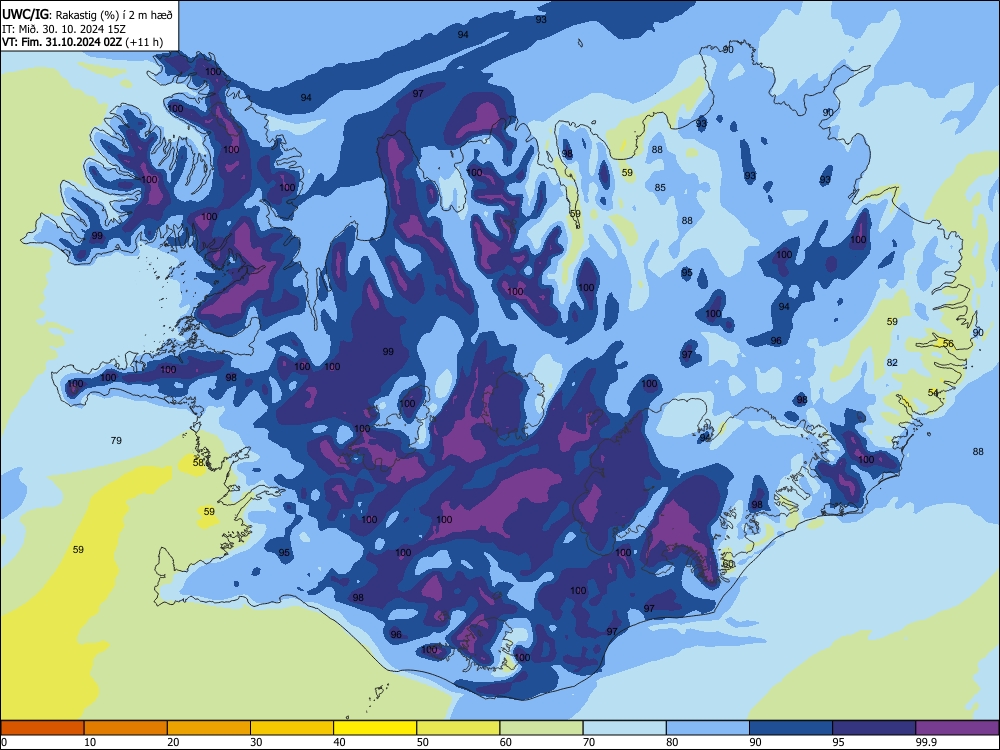Click the legend tick label '50'
This screenshot has width=1000, height=750.
423,742
